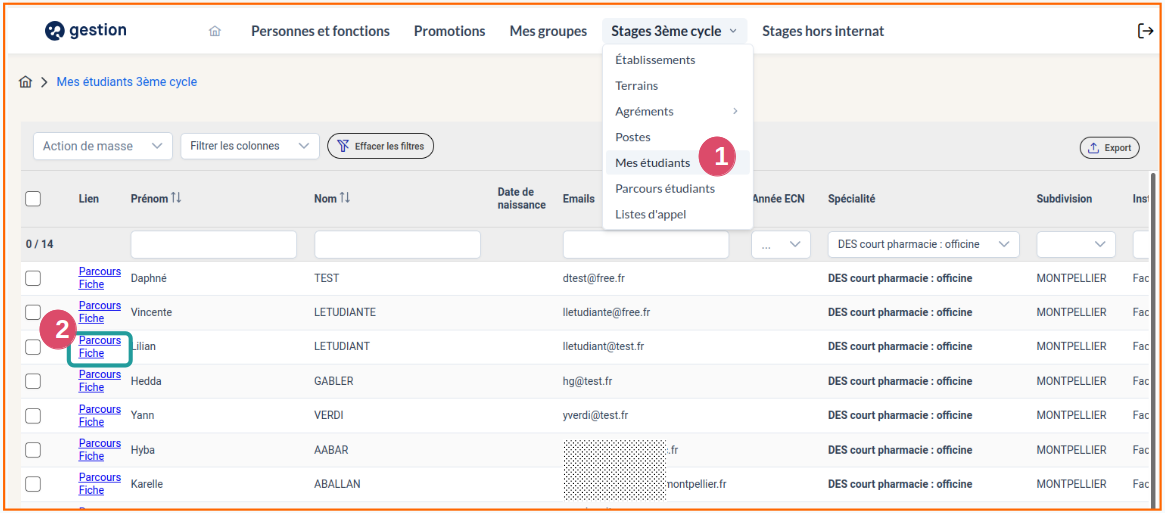Open Personnes et fonctions menu
The width and height of the screenshot is (1165, 513).
pyautogui.click(x=320, y=31)
